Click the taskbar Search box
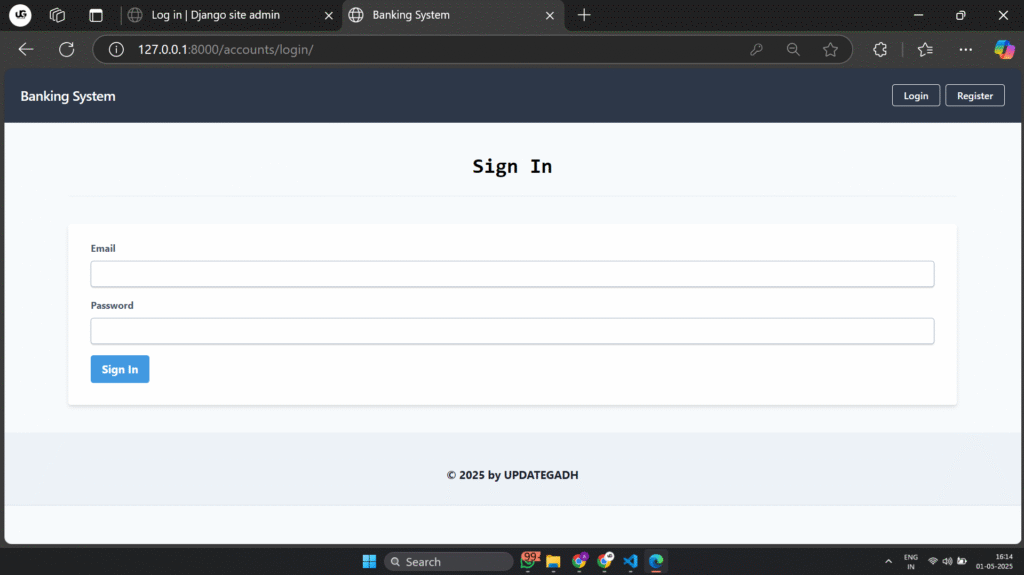 (x=449, y=561)
